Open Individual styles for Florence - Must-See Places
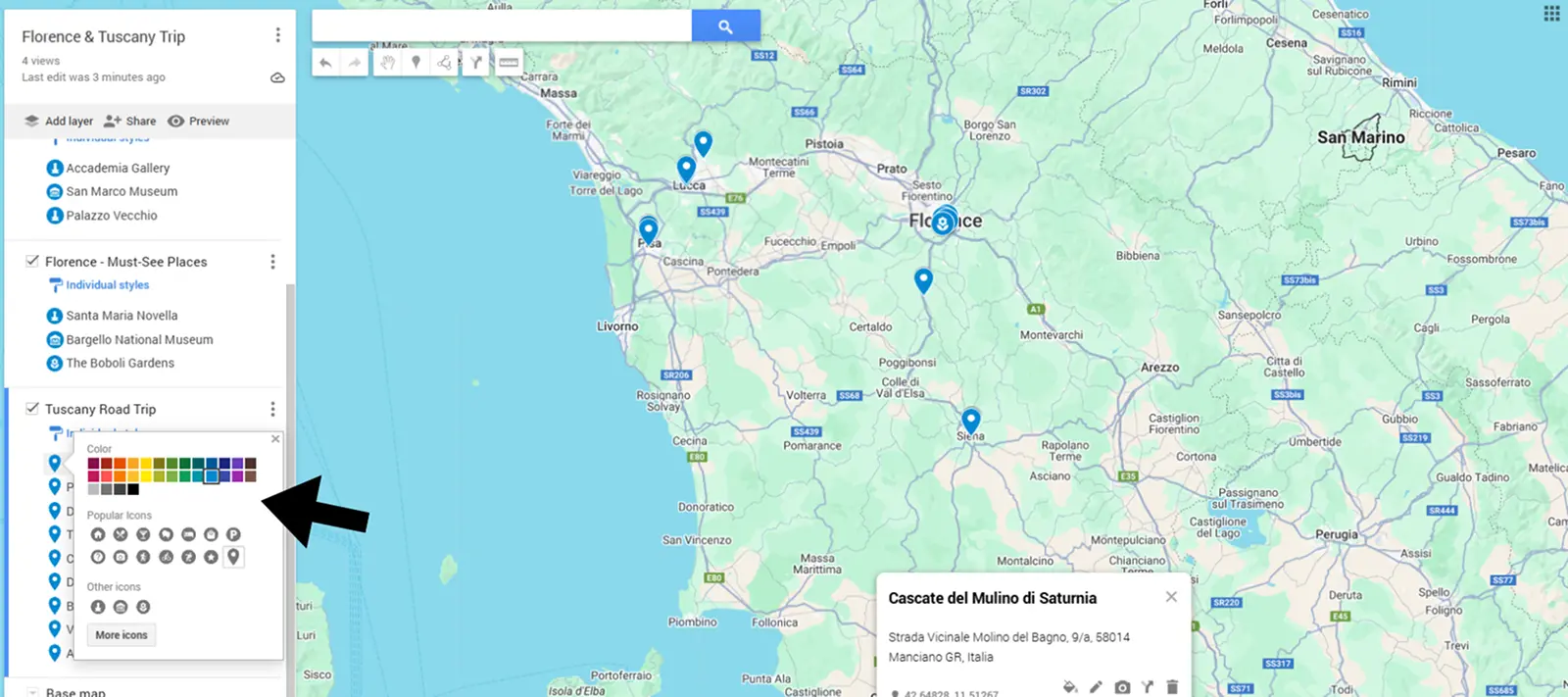Screen dimensions: 1568x697 [107, 285]
